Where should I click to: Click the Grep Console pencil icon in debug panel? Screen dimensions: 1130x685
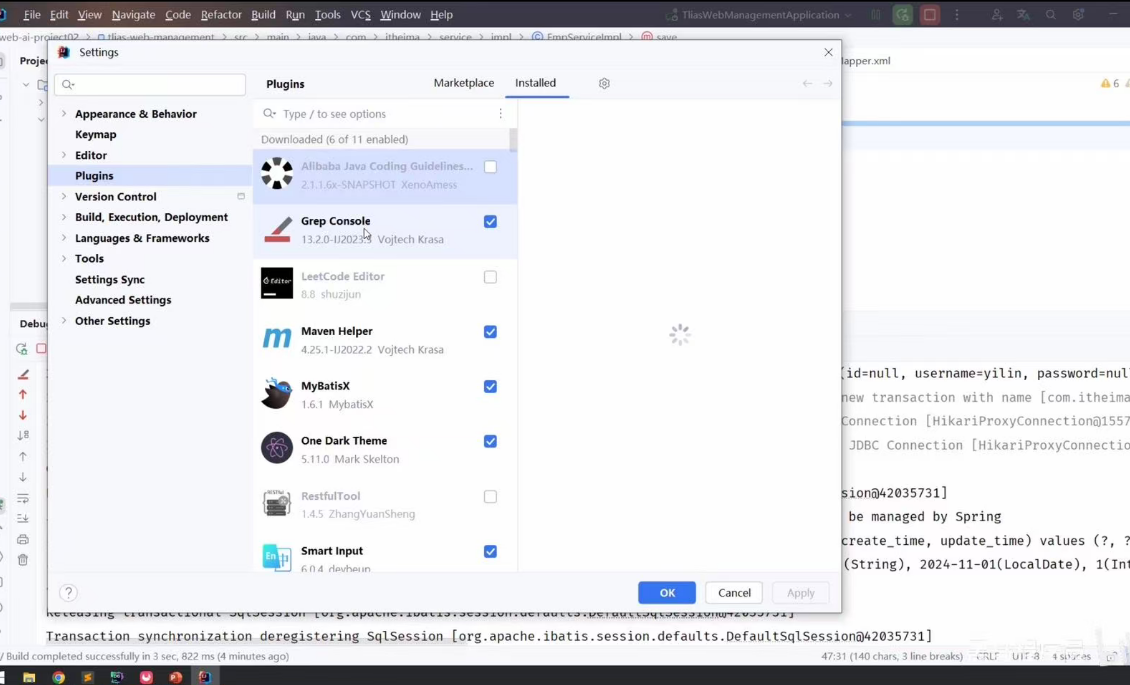pos(23,375)
